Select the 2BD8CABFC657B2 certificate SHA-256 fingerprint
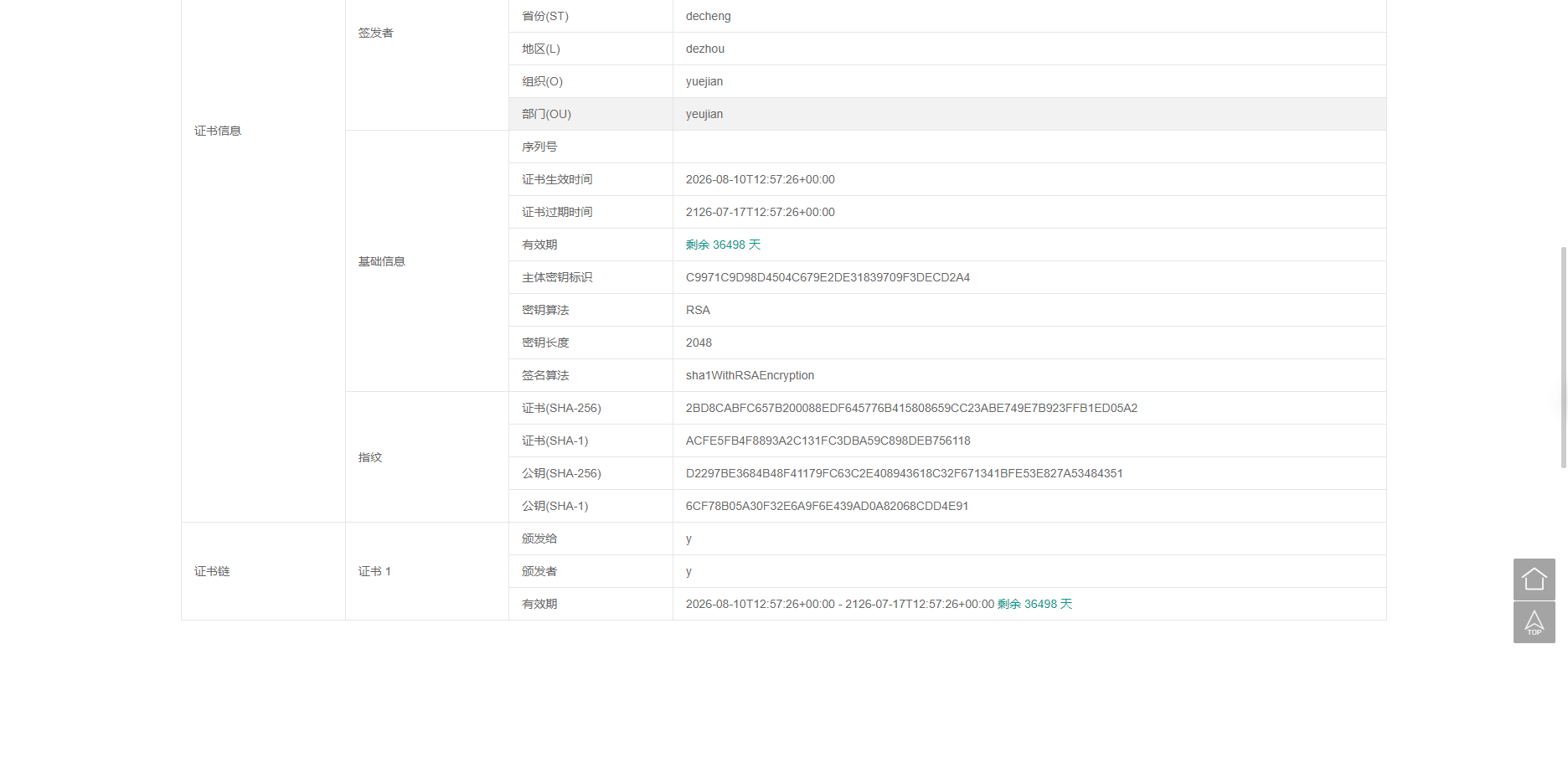This screenshot has width=1568, height=778. pos(911,408)
